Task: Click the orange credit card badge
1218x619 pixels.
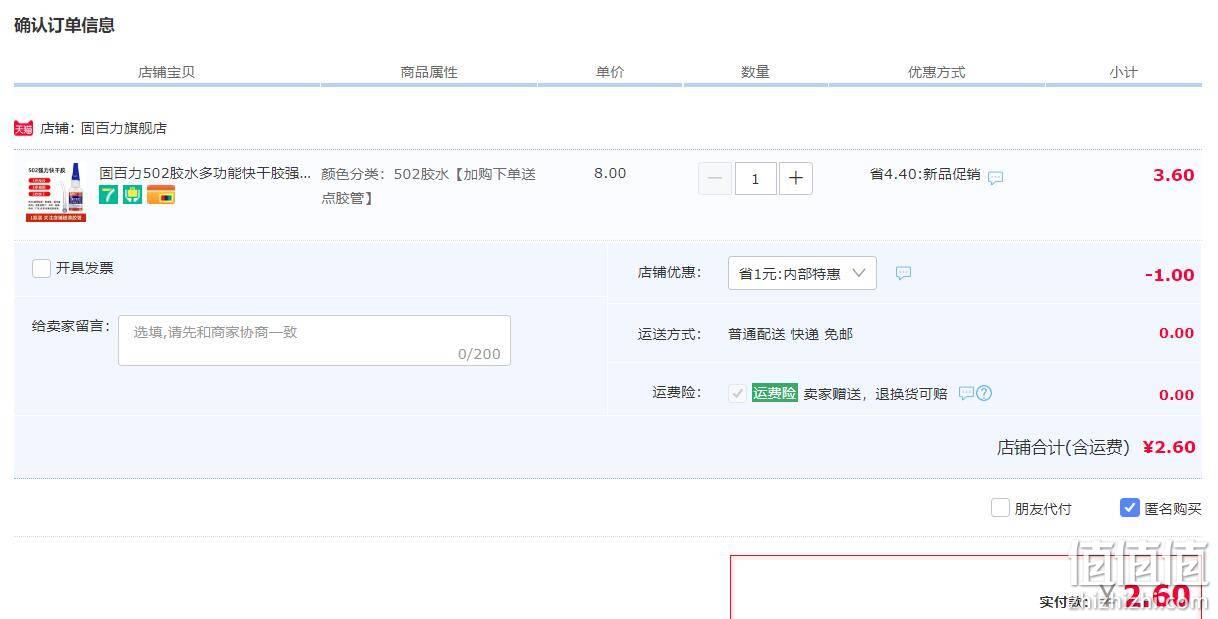Action: [x=161, y=195]
